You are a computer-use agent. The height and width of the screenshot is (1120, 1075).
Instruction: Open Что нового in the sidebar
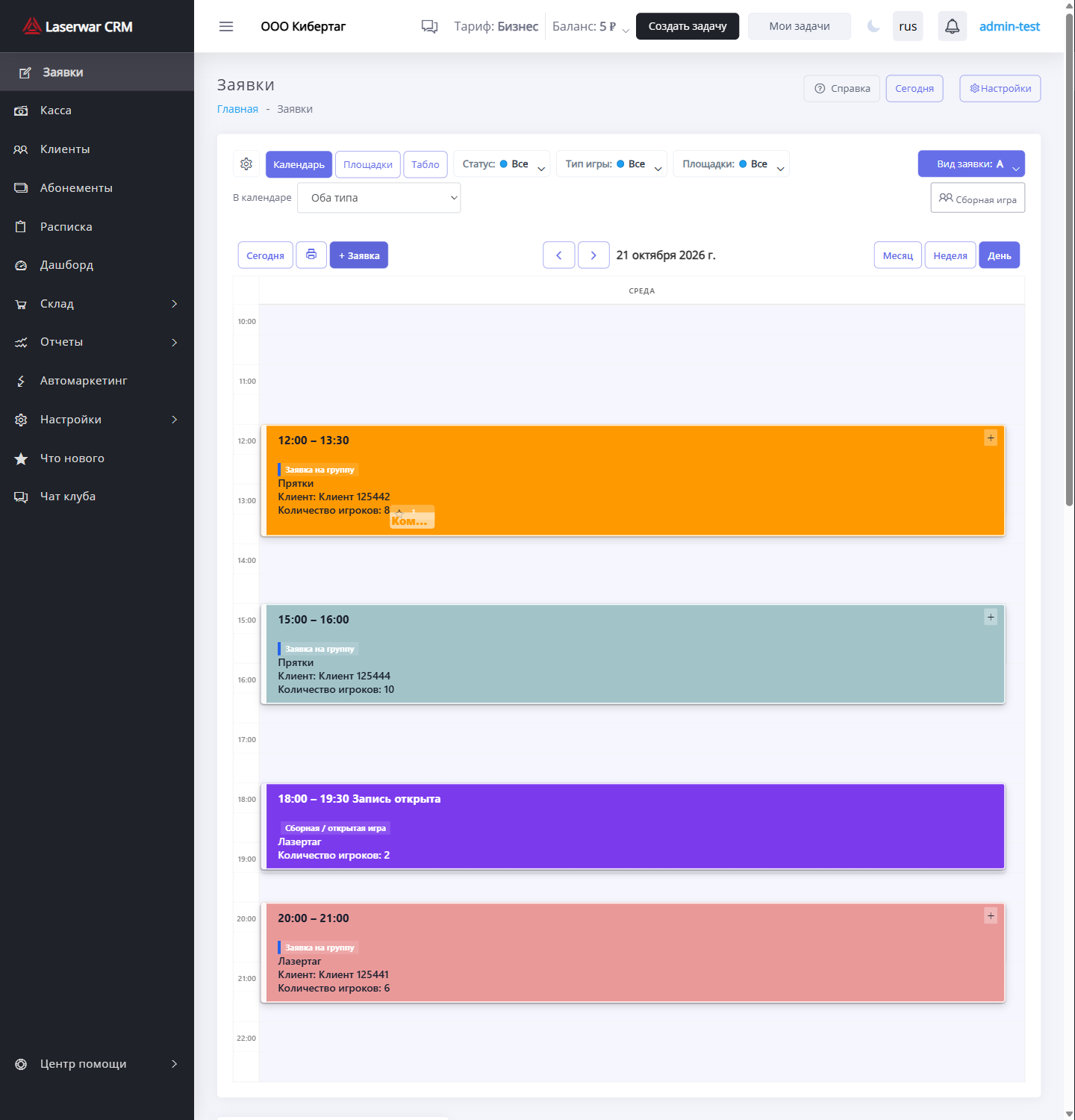point(97,458)
